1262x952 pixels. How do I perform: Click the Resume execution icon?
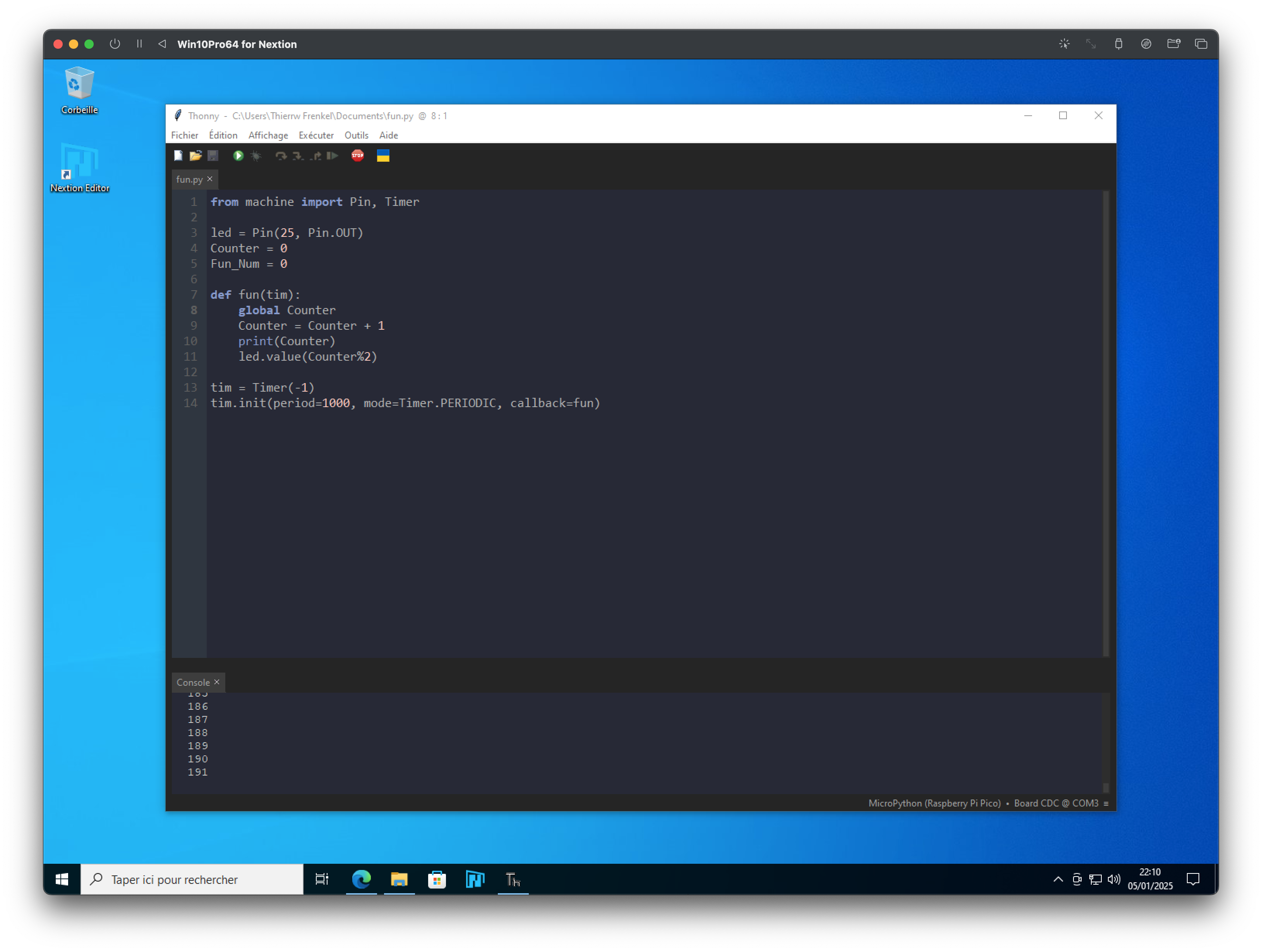point(333,156)
